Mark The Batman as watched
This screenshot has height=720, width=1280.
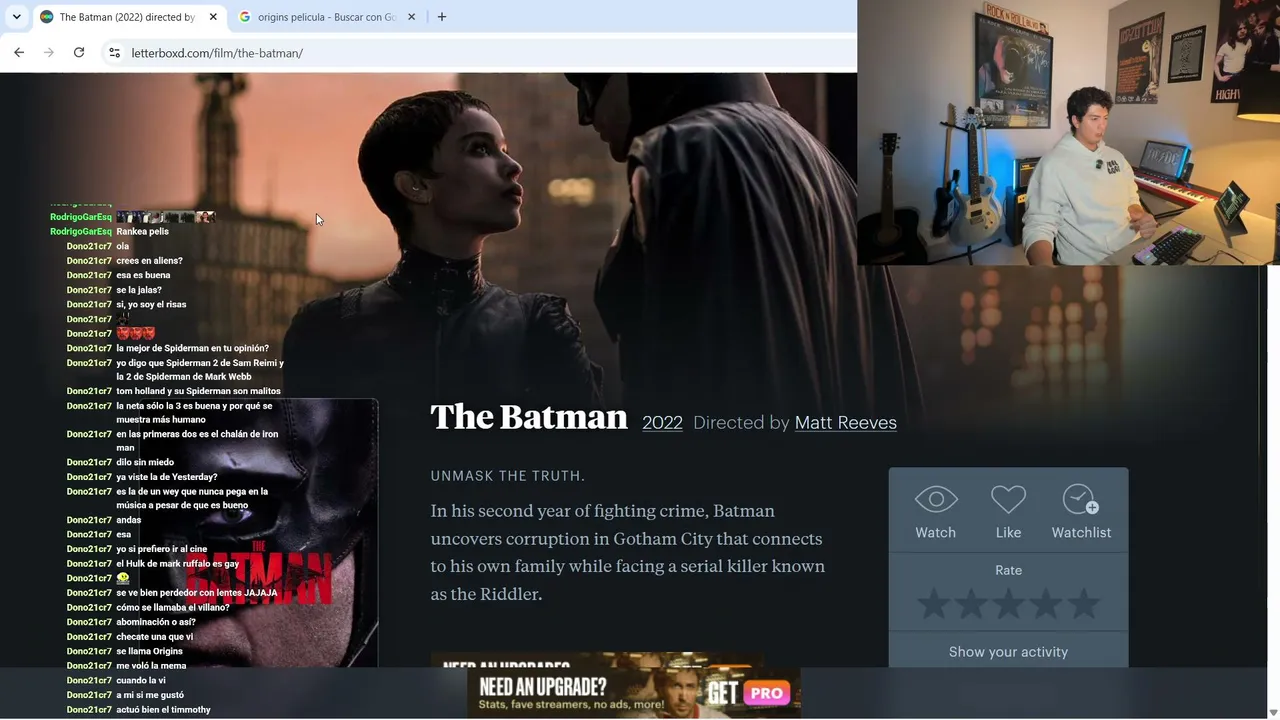point(936,512)
